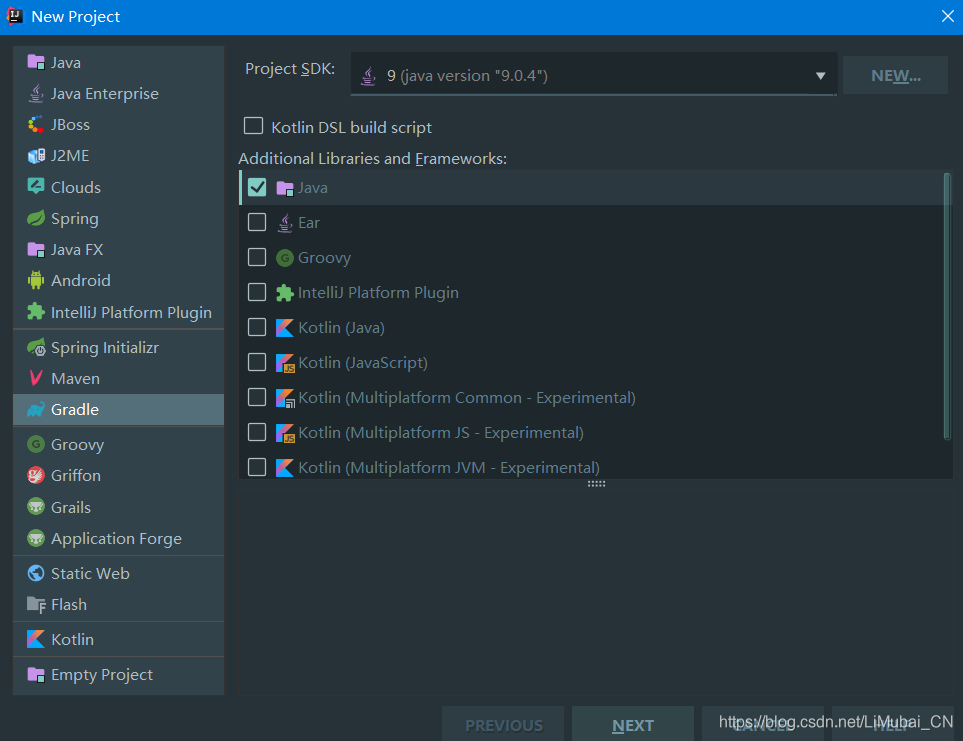Close the New Project dialog

pyautogui.click(x=947, y=16)
